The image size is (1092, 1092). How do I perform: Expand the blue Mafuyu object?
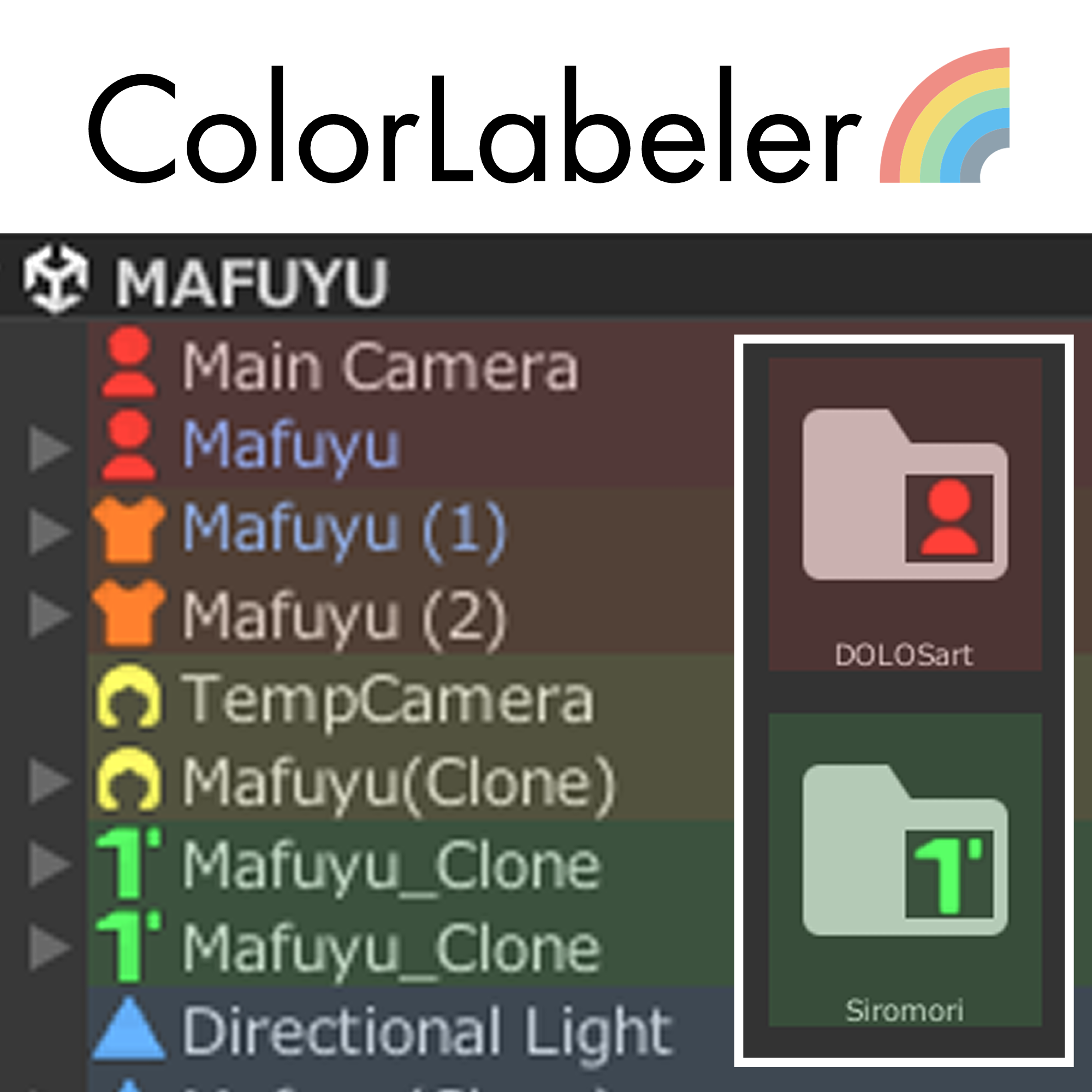pyautogui.click(x=50, y=449)
